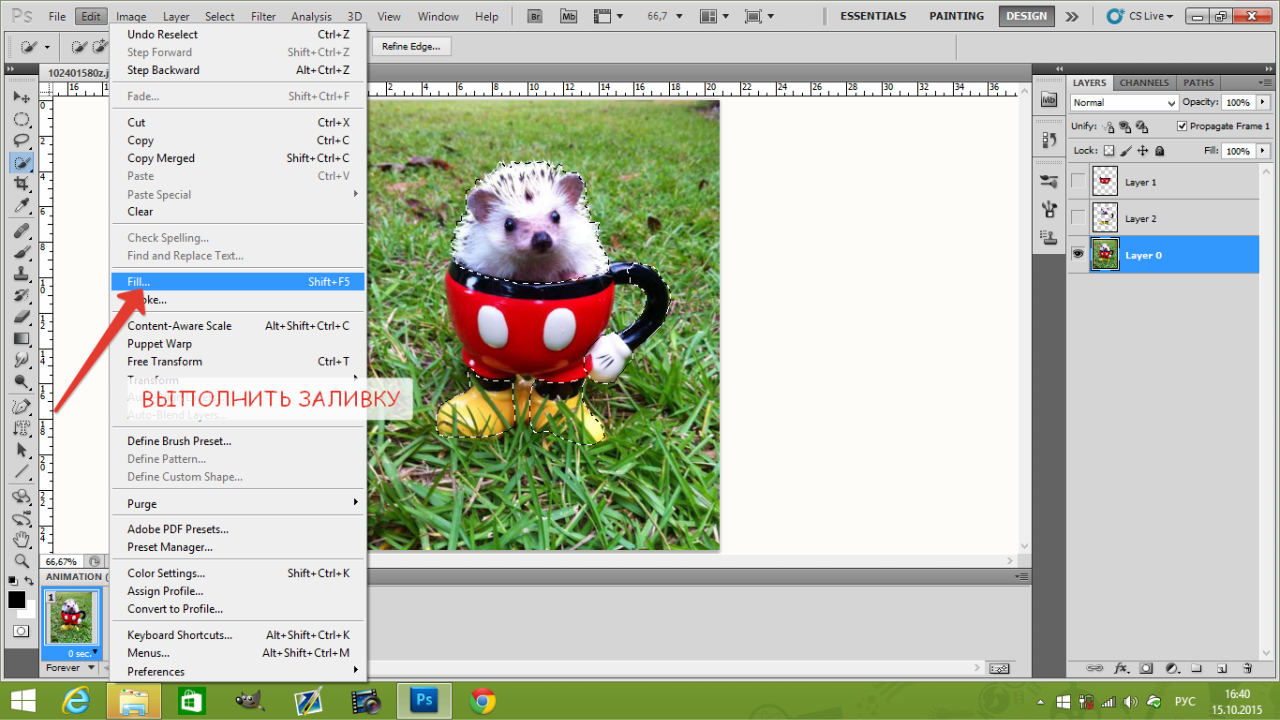Expand the Opacity slider arrow
1280x720 pixels.
(x=1263, y=102)
